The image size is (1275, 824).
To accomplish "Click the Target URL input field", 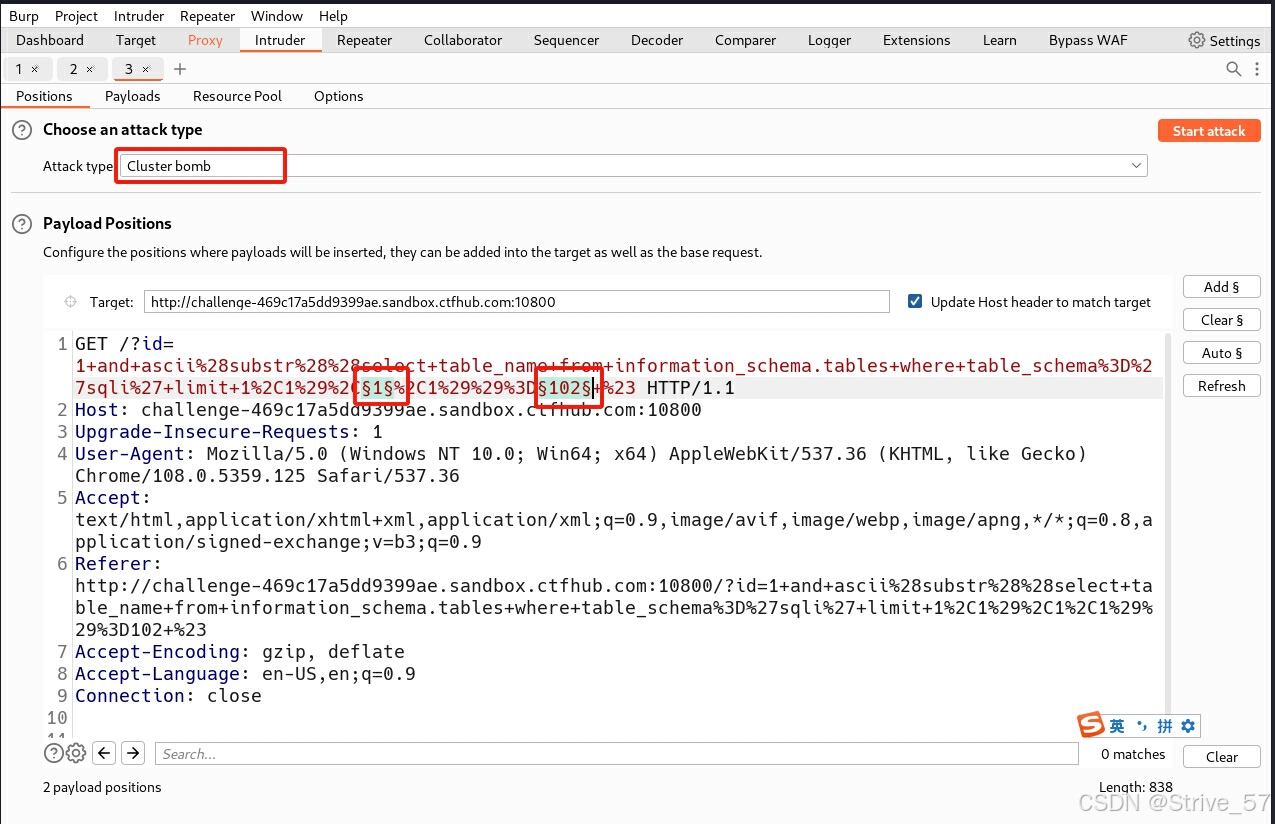I will (516, 302).
